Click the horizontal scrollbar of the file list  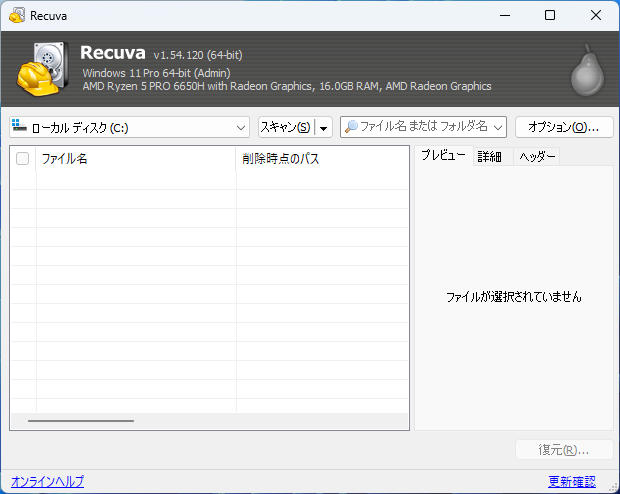point(81,421)
